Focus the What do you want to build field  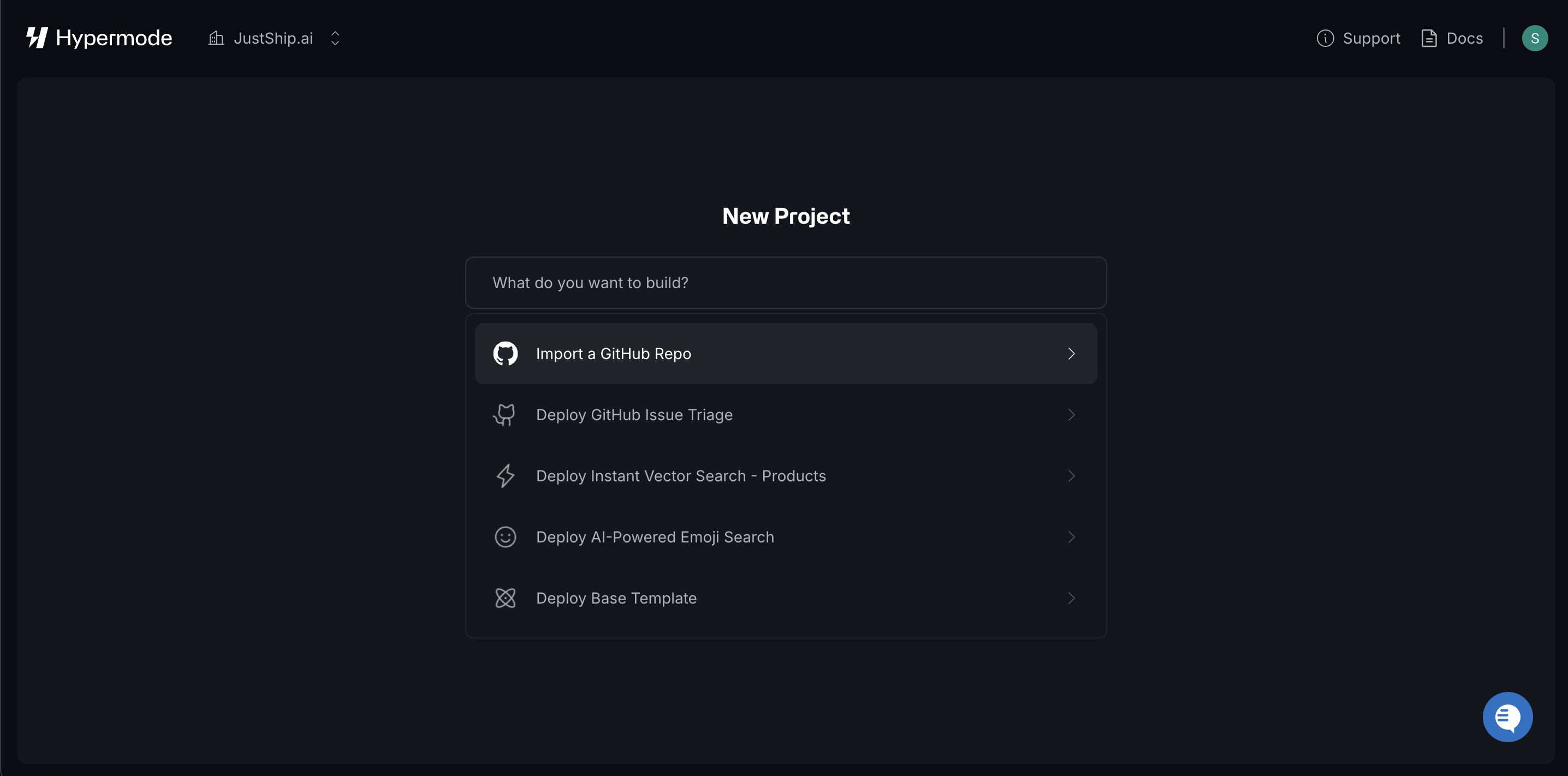click(785, 282)
